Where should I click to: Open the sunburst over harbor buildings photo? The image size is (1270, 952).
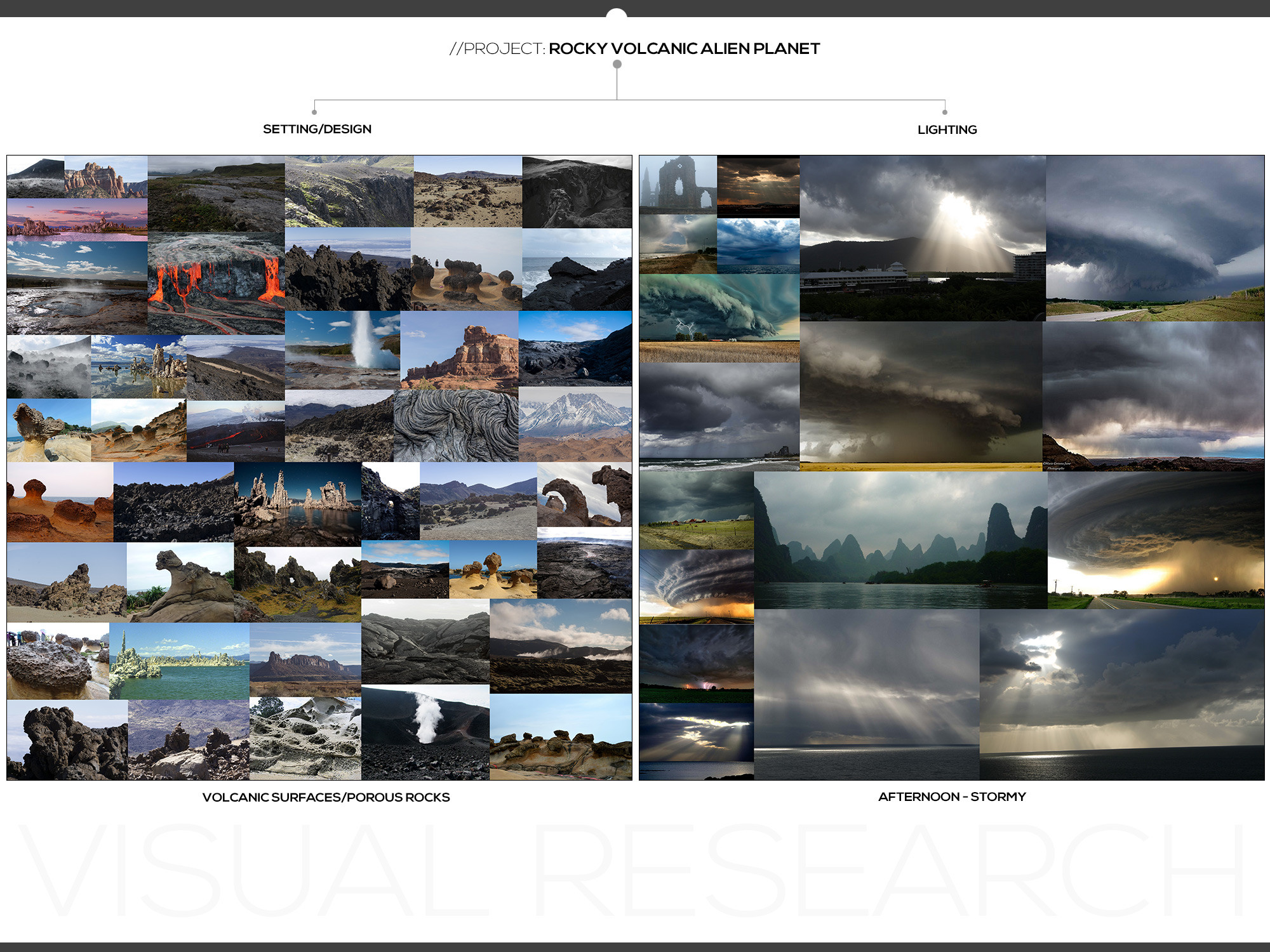click(x=923, y=238)
